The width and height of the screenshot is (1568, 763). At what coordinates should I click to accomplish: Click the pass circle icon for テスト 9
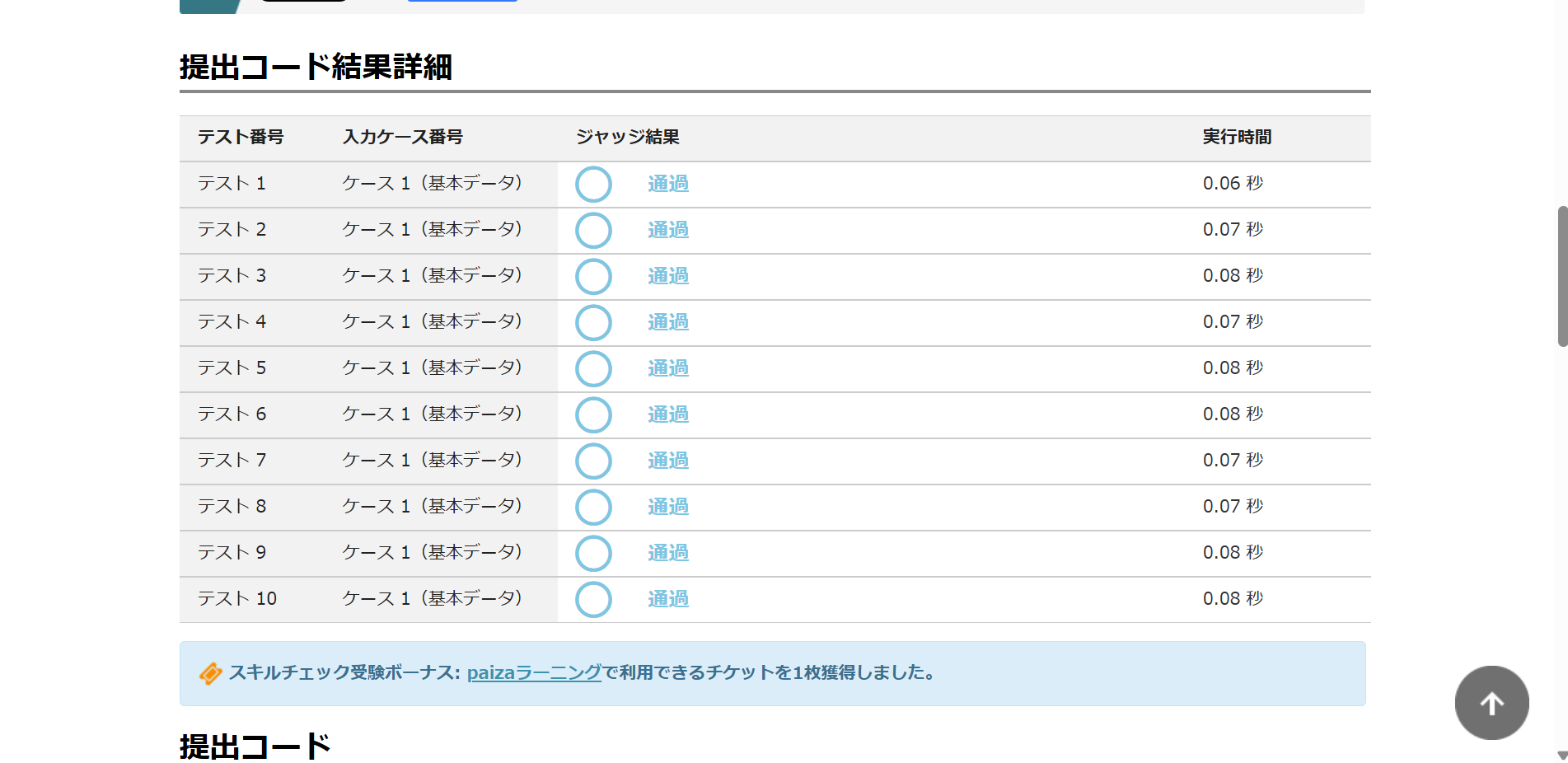(593, 554)
